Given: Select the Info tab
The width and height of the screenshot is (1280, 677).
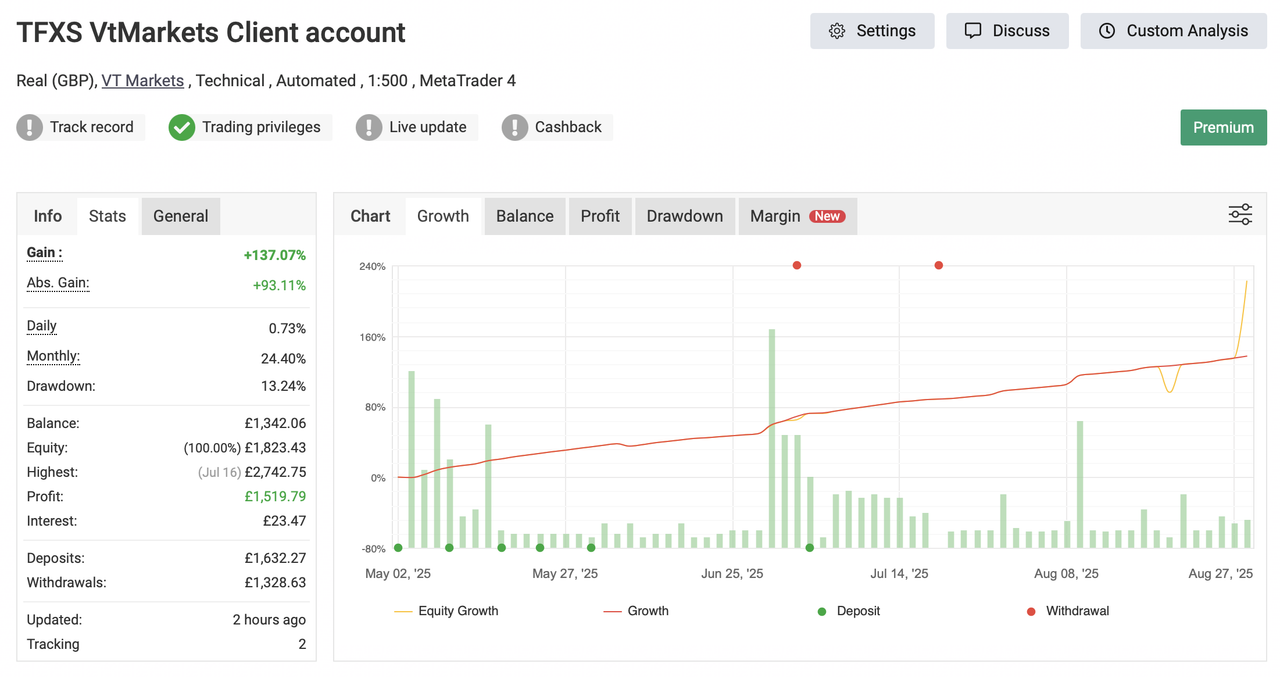Looking at the screenshot, I should click(47, 216).
